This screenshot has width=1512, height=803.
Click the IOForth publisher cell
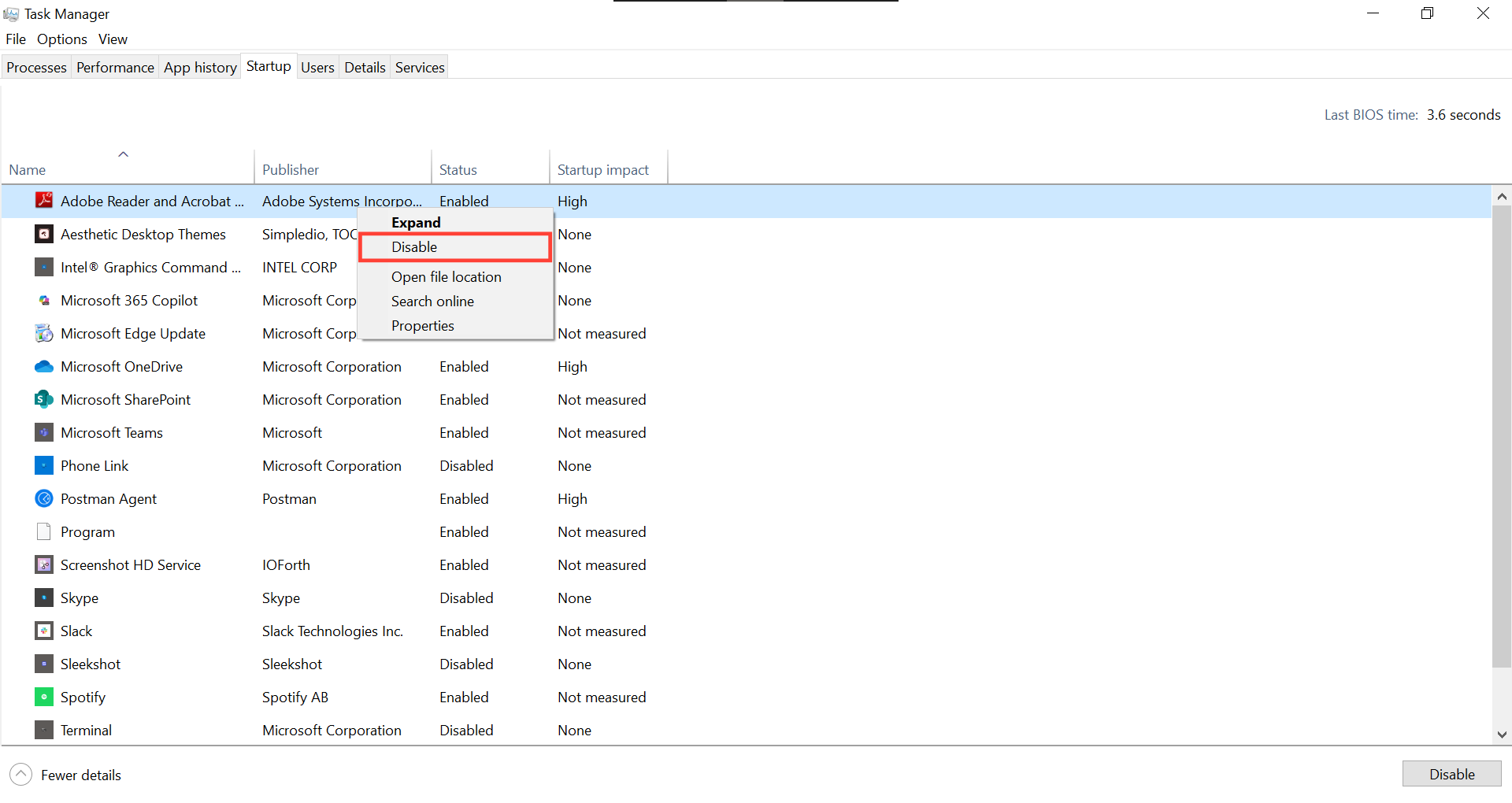pos(286,565)
